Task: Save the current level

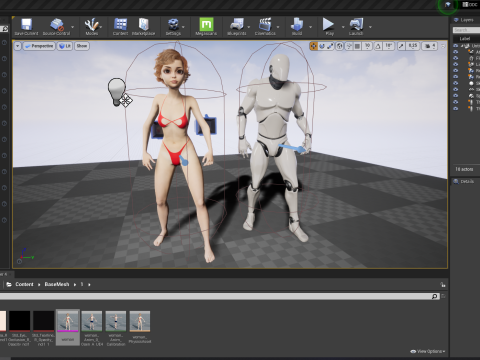Action: [x=26, y=27]
